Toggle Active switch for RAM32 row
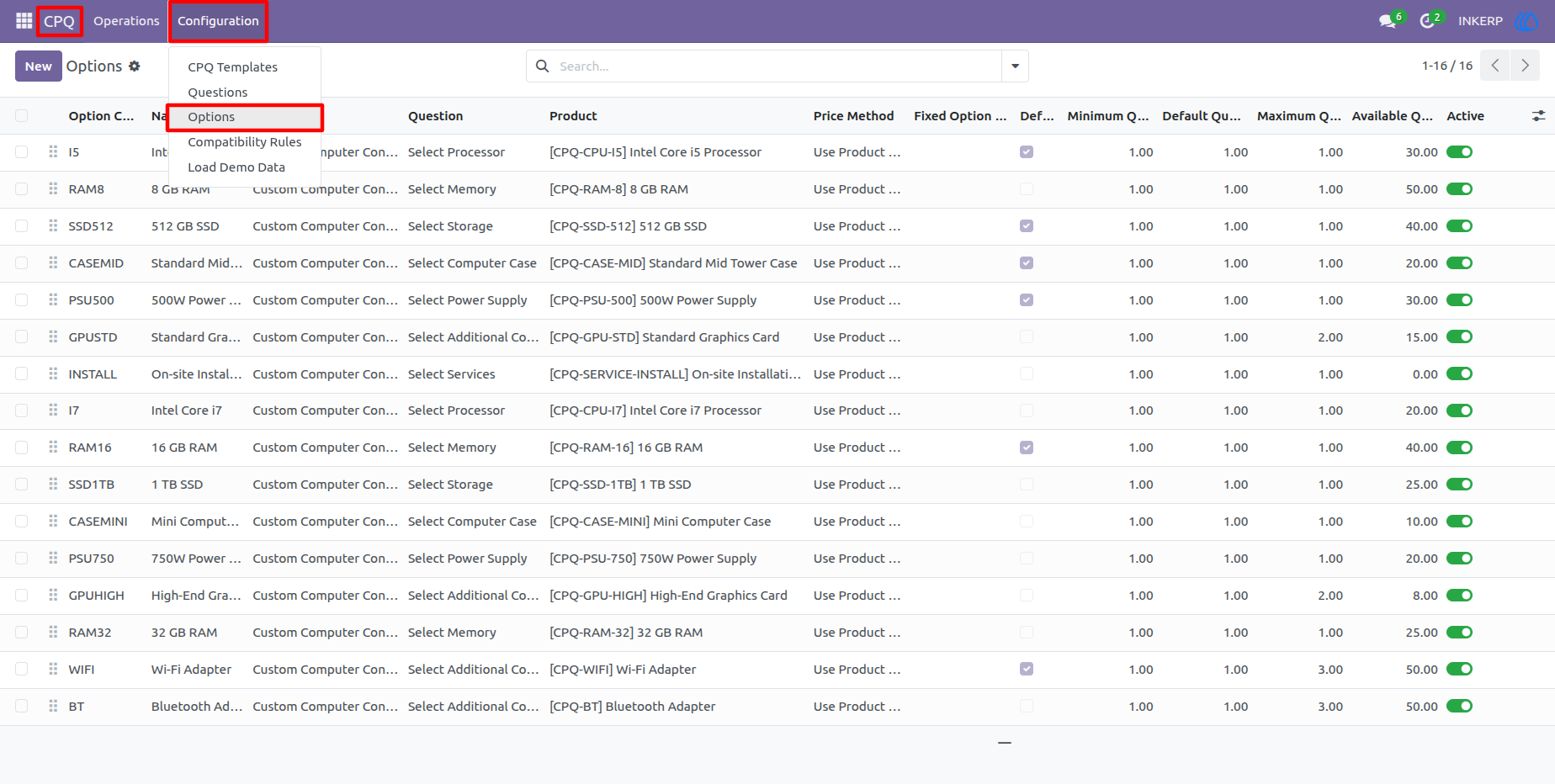The image size is (1555, 784). [1459, 632]
